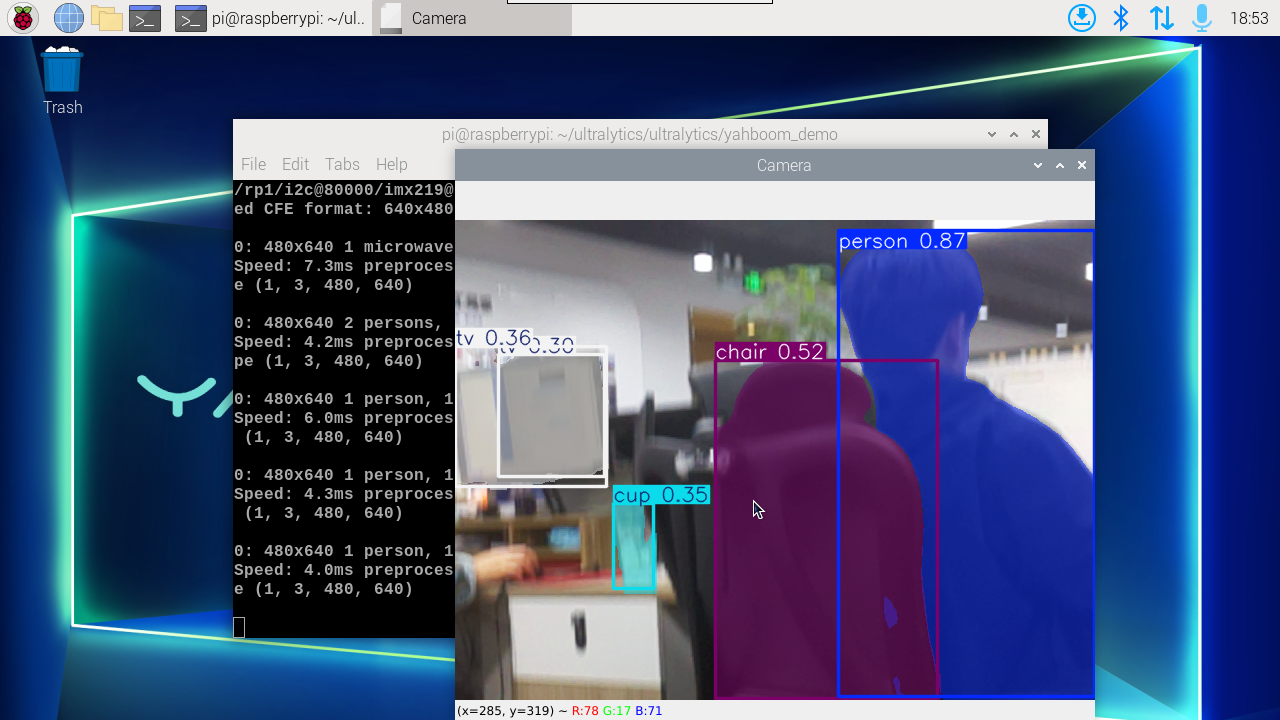Click the "Speed: 4.2ms" terminal line
Screen dimensions: 1280x720
coord(344,342)
